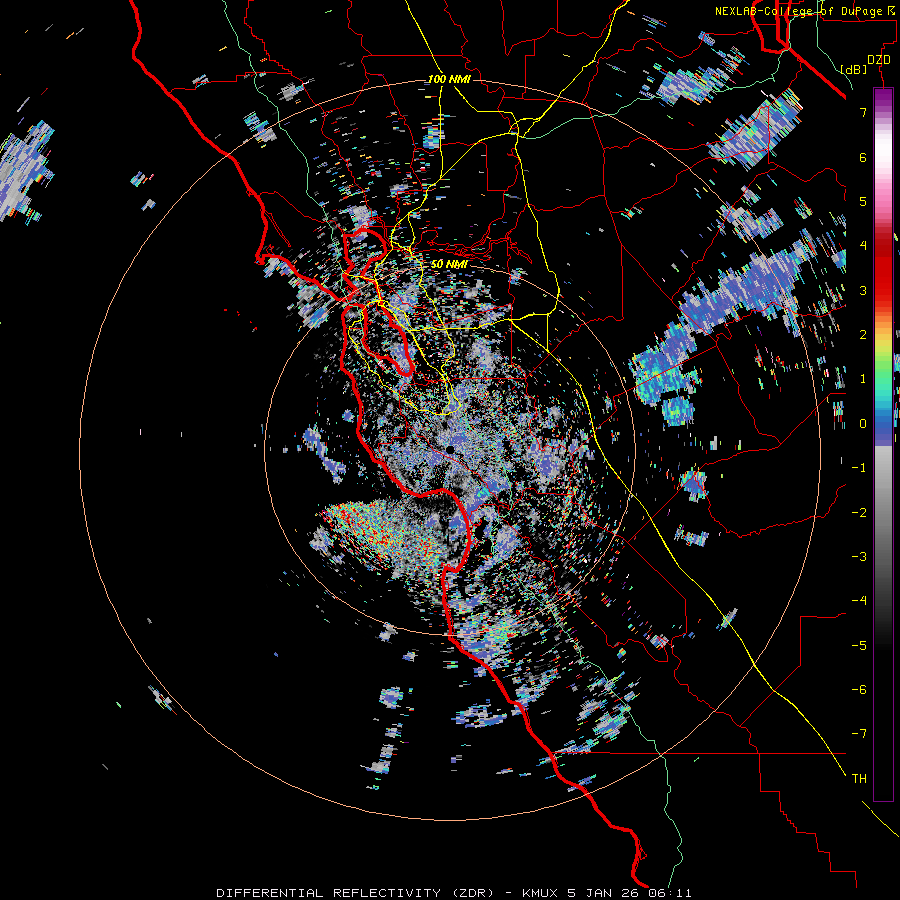Image resolution: width=900 pixels, height=900 pixels.
Task: Click the -5 value on color scale
Action: [x=859, y=646]
